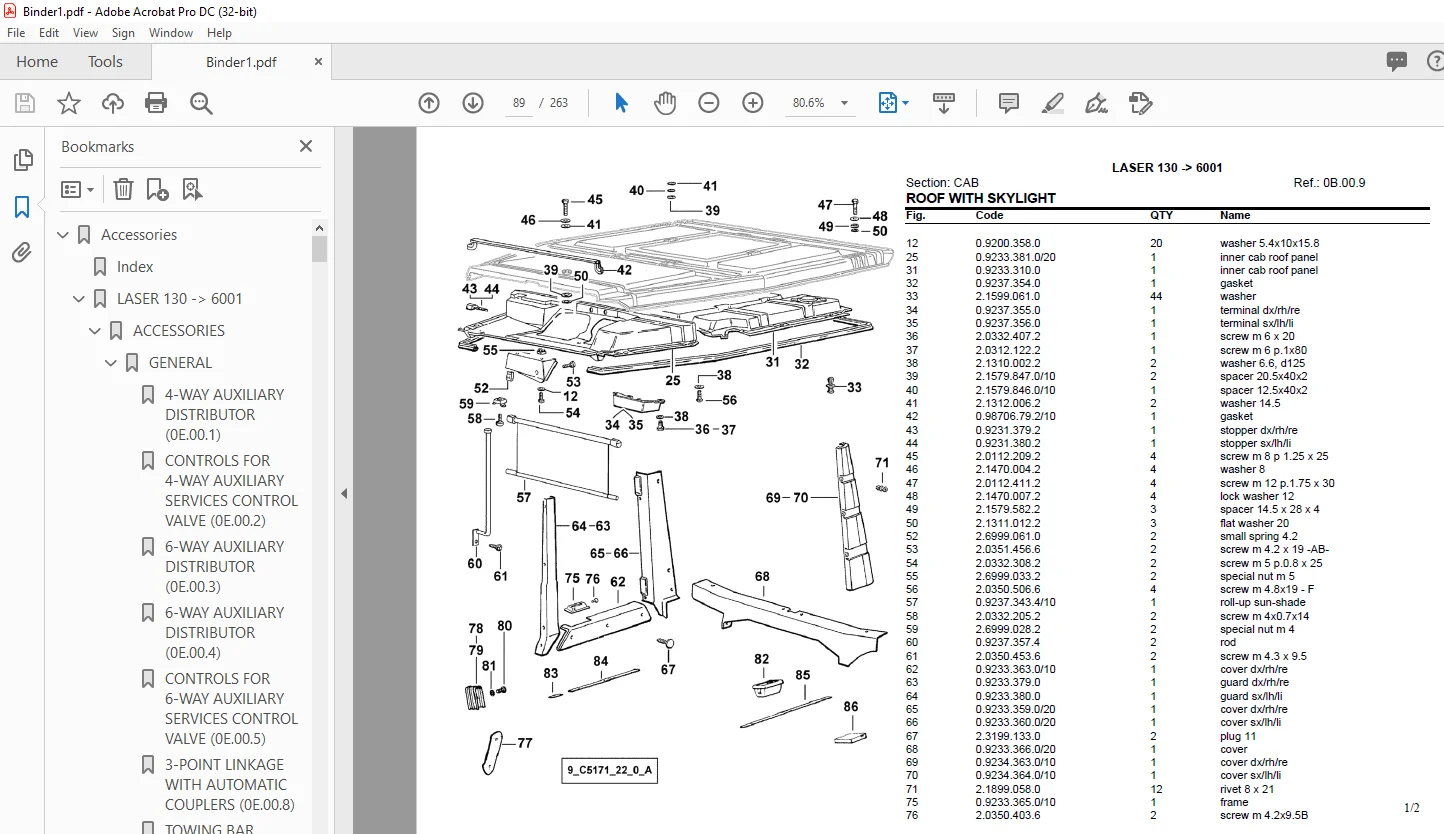Click the 'ROOF WITH SKYLIGHT' heading

point(980,198)
